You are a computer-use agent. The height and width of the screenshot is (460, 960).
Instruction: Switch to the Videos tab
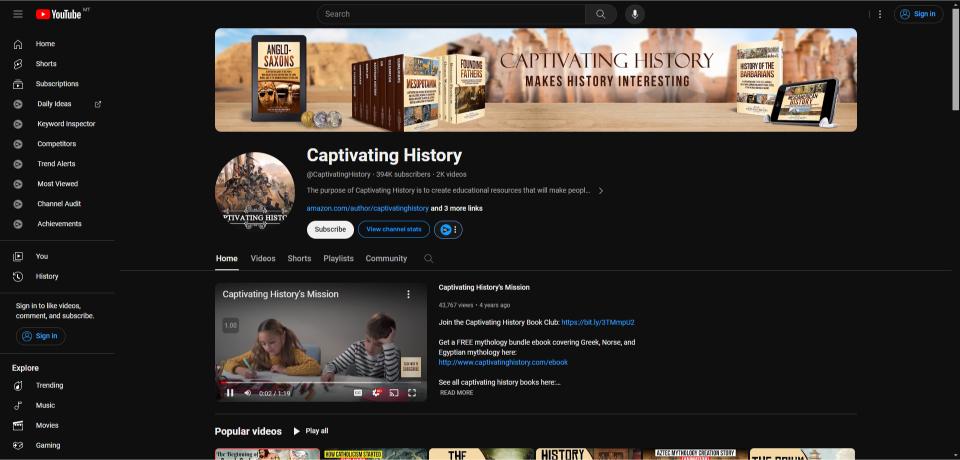pos(263,258)
